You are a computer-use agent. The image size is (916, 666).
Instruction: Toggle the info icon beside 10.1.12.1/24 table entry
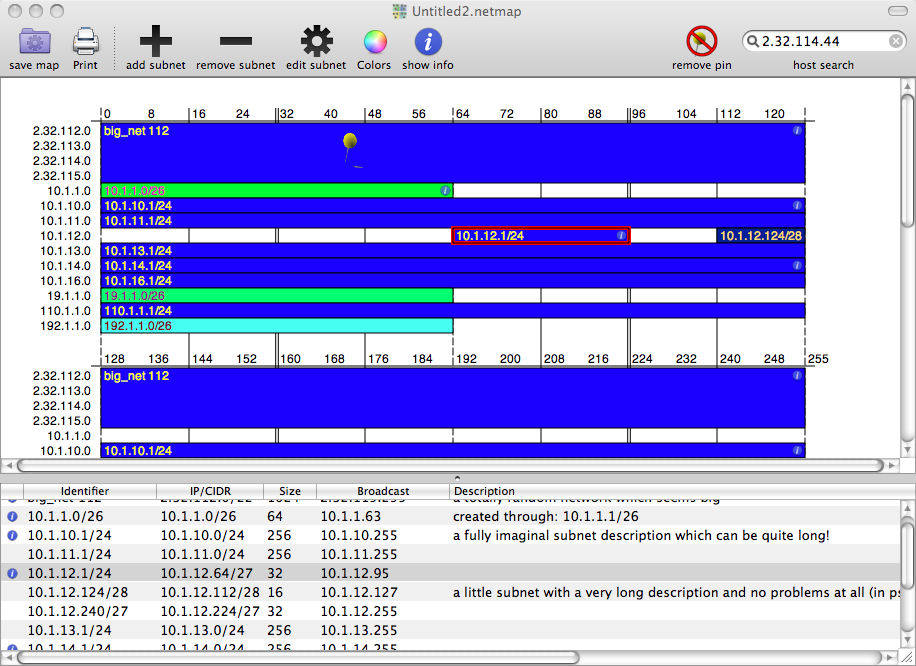coord(10,573)
